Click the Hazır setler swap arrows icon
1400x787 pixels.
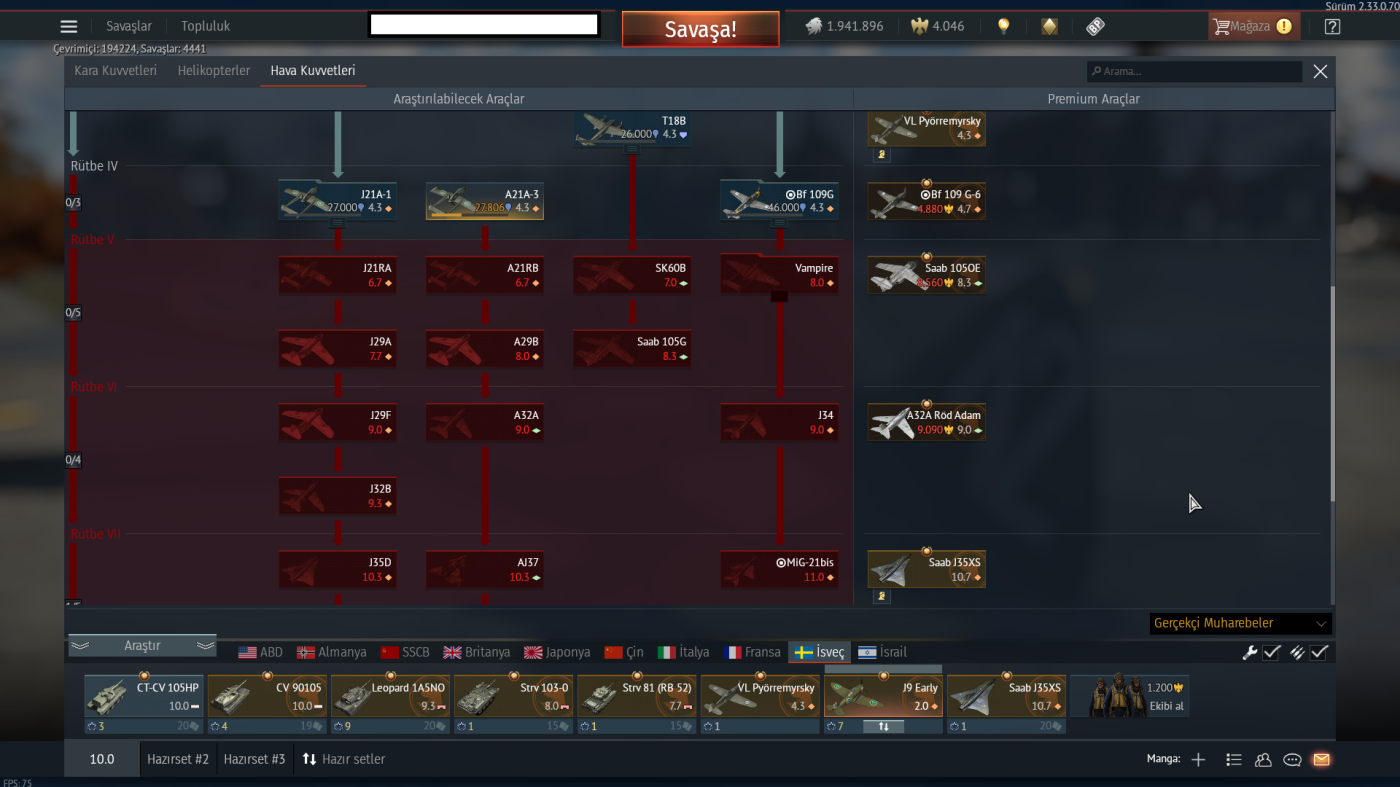coord(309,760)
